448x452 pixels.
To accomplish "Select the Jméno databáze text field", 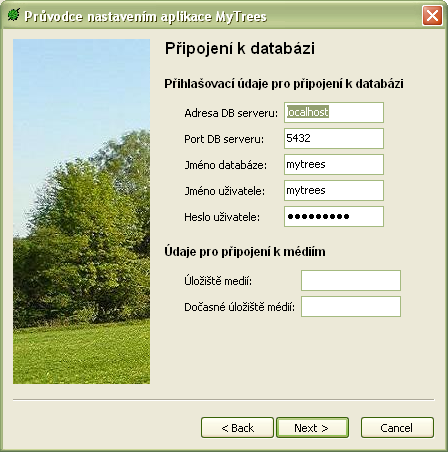I will 334,164.
